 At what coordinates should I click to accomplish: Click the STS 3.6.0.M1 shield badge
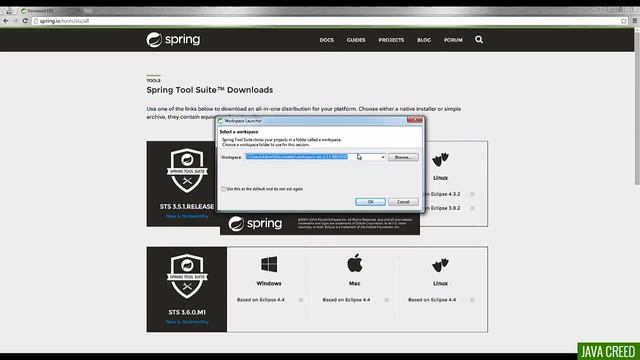[x=187, y=276]
